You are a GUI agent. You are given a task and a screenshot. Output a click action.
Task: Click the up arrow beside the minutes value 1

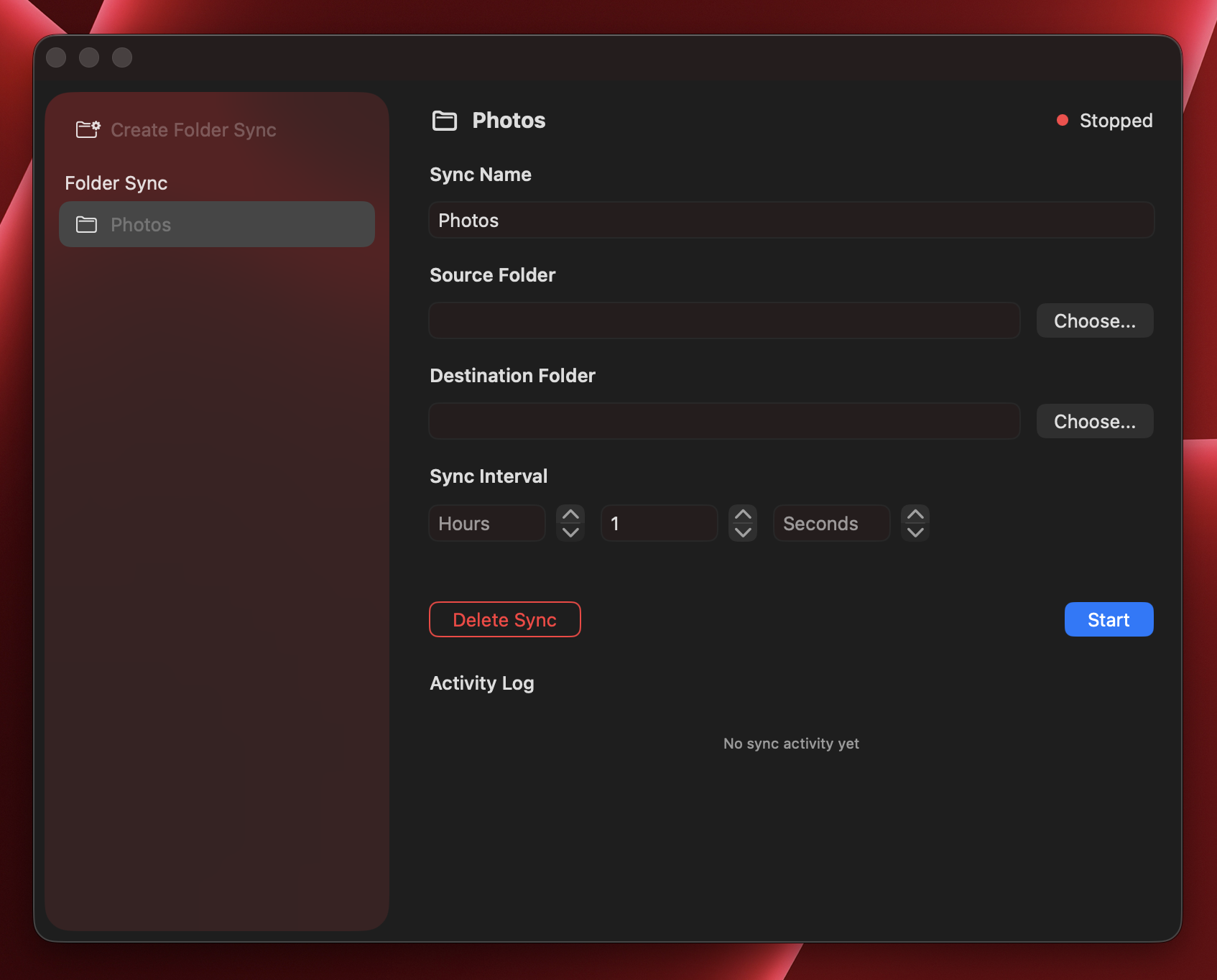(743, 514)
